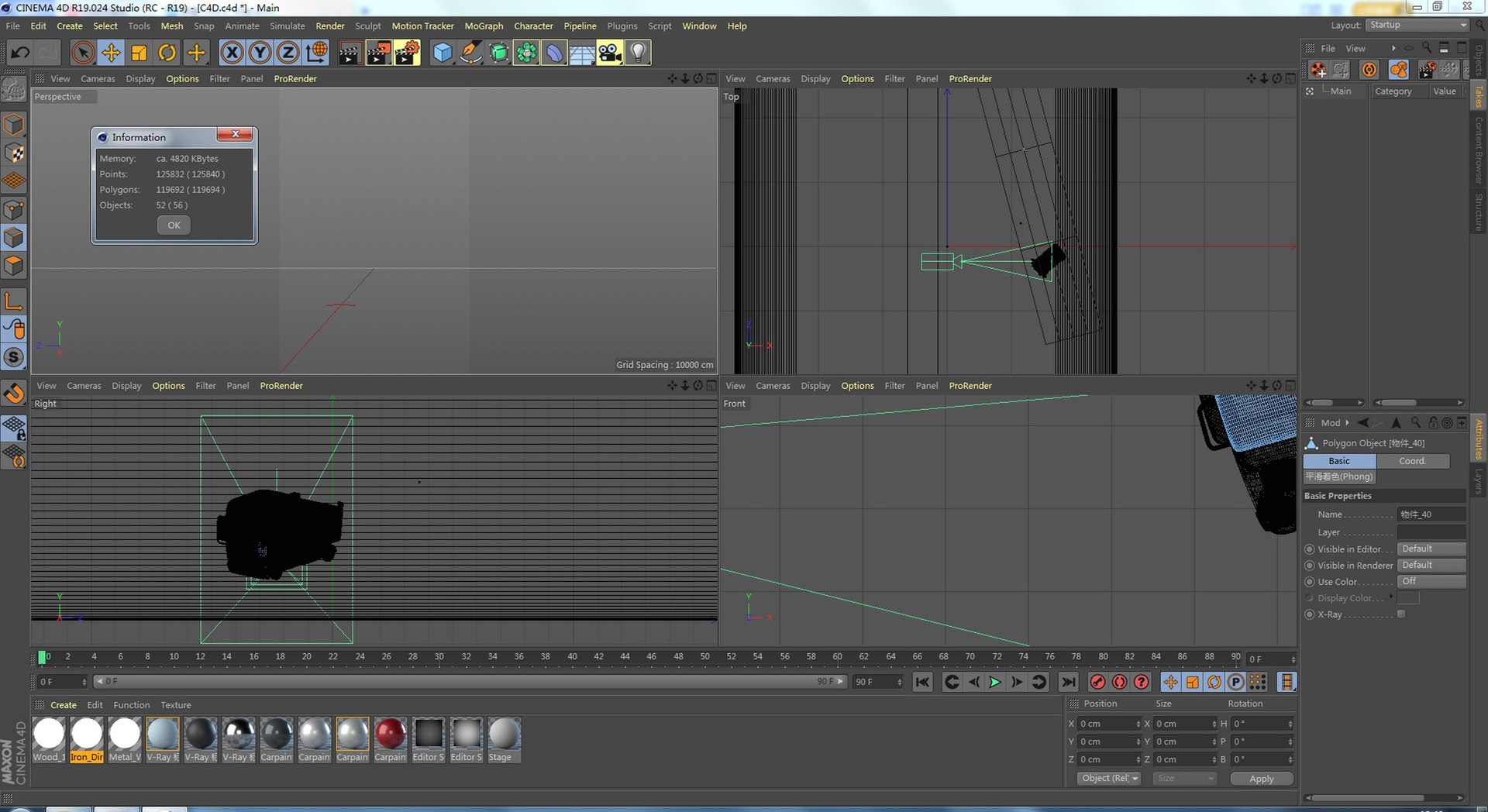Toggle Y axis lock
Viewport: 1488px width, 812px height.
(260, 53)
